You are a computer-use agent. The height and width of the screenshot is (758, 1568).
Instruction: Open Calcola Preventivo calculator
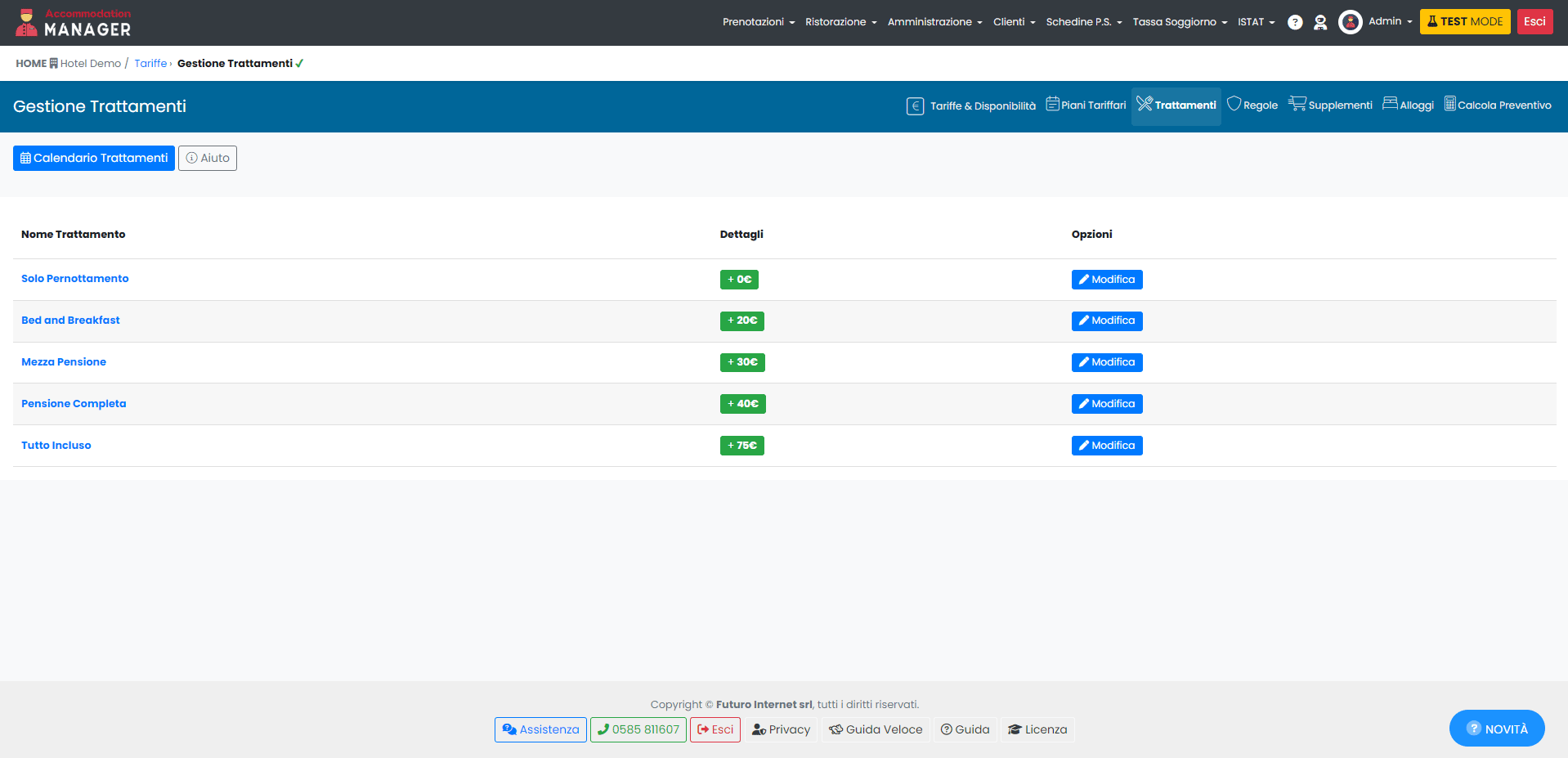click(x=1497, y=105)
